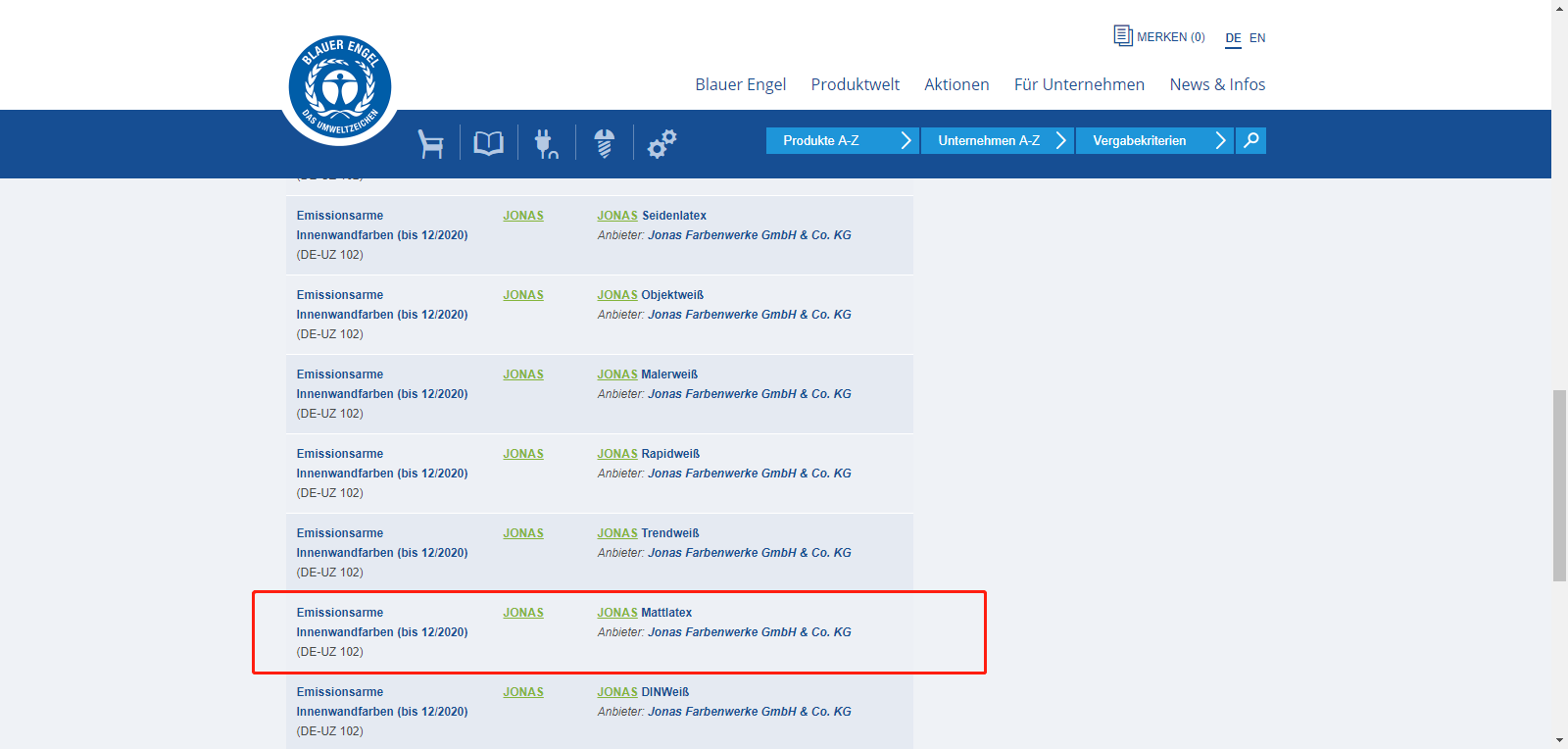Open the JONAS Seidenlatex product link
The height and width of the screenshot is (749, 1568).
[652, 216]
